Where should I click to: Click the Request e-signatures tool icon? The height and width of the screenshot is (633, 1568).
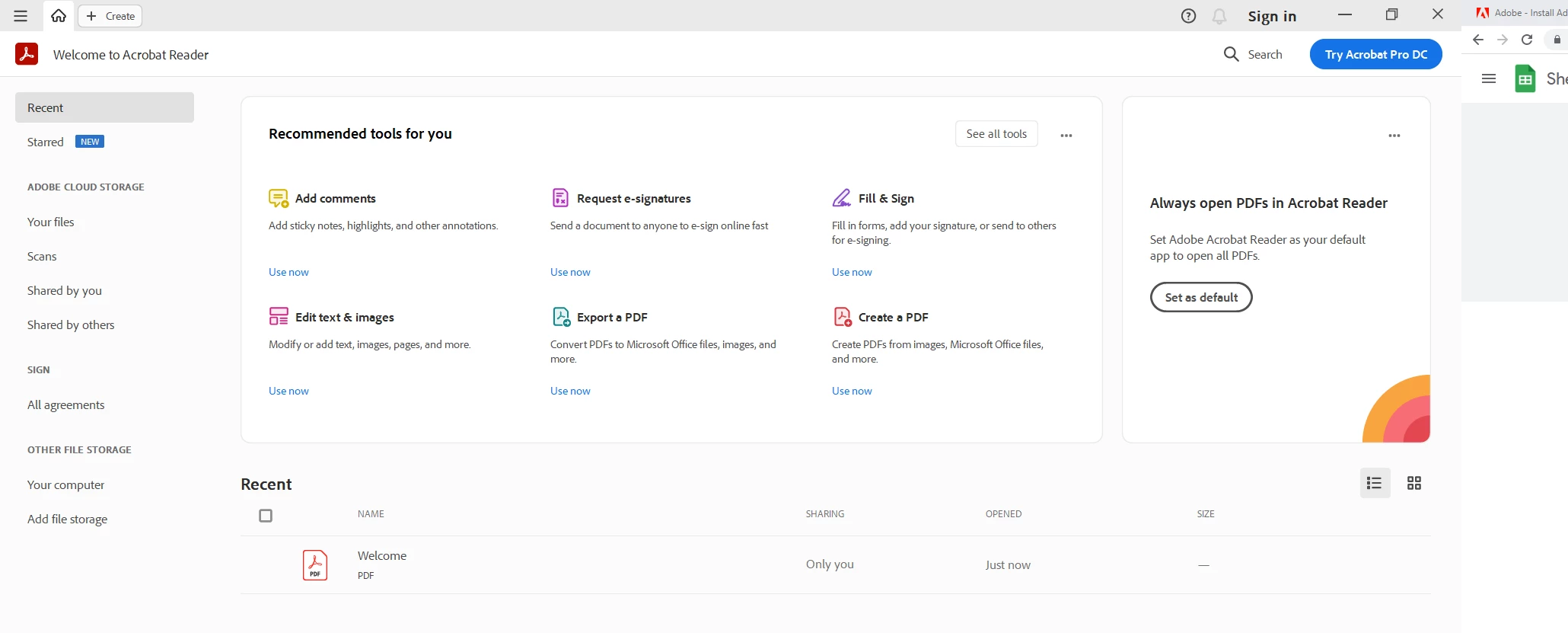tap(560, 198)
